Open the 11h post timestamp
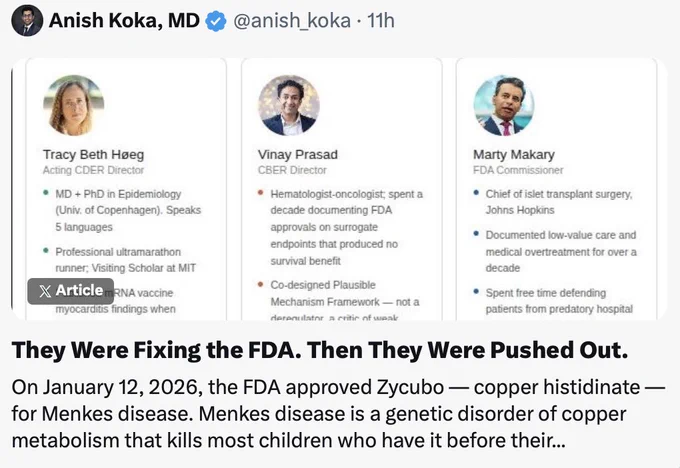 tap(381, 20)
